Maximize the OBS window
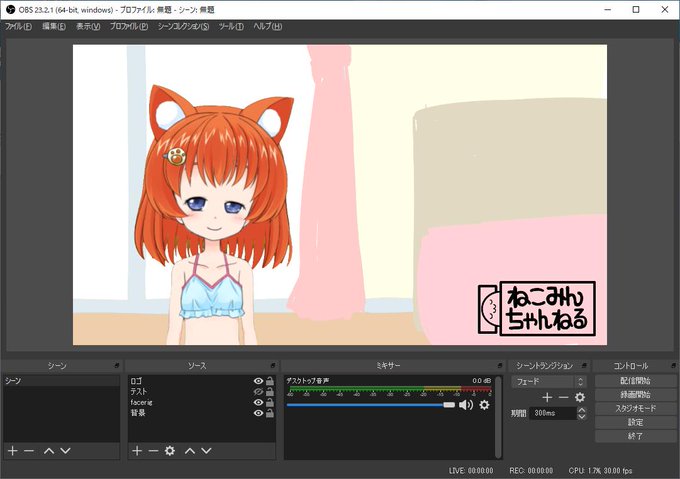680x479 pixels. (x=636, y=10)
